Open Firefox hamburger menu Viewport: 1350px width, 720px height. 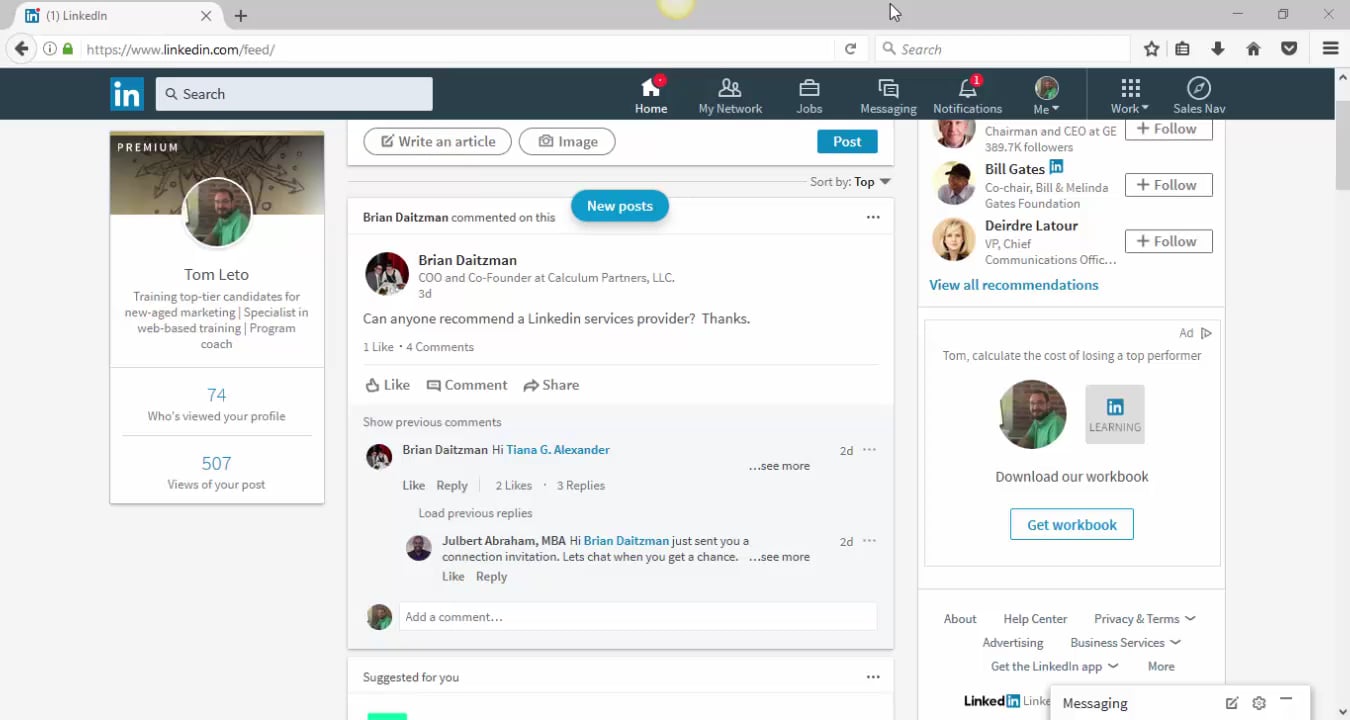(x=1330, y=49)
